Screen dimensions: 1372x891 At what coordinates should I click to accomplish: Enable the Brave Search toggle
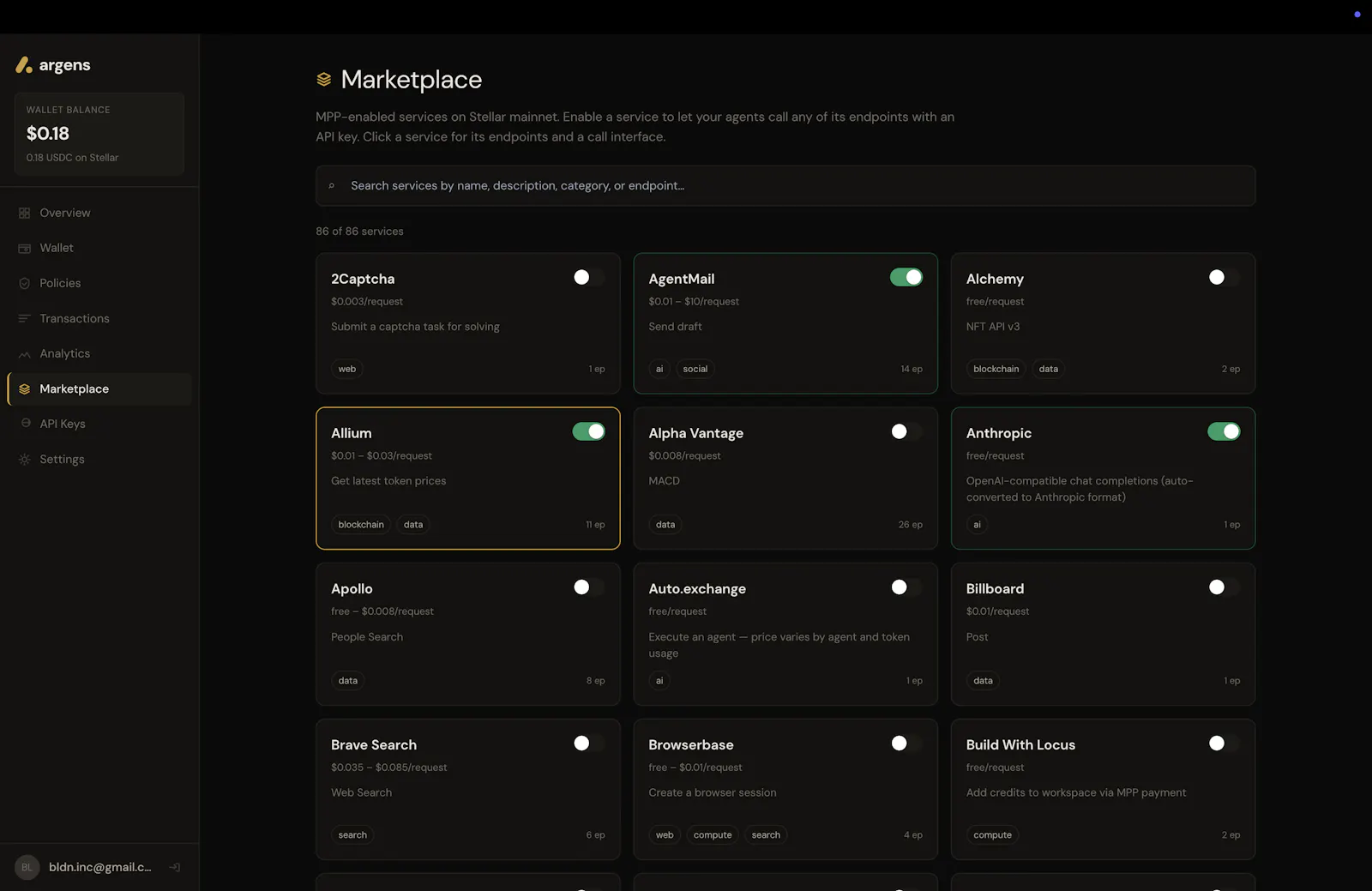589,744
